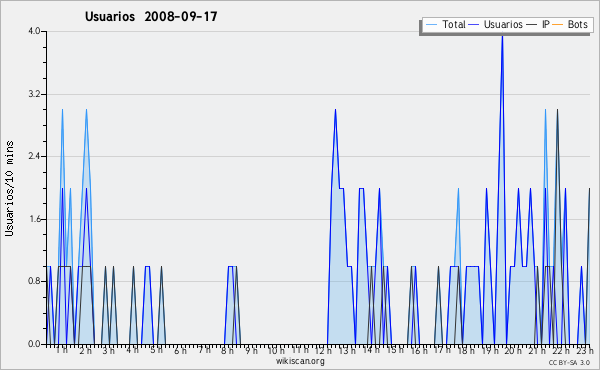Click the y-axis value 2.4
The width and height of the screenshot is (600, 370).
34,156
